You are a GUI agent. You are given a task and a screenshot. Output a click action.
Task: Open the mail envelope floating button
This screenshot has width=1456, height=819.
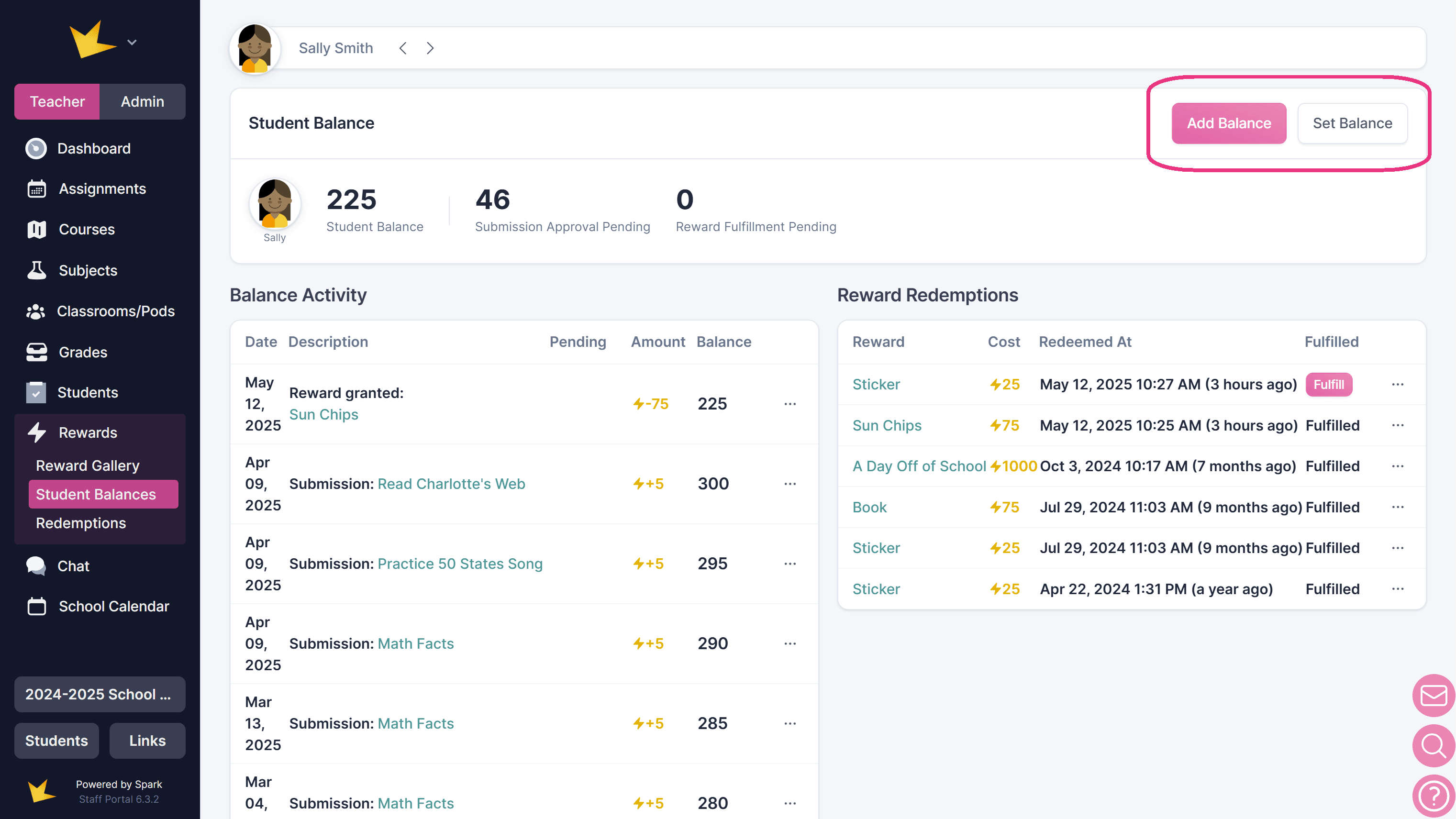point(1433,695)
